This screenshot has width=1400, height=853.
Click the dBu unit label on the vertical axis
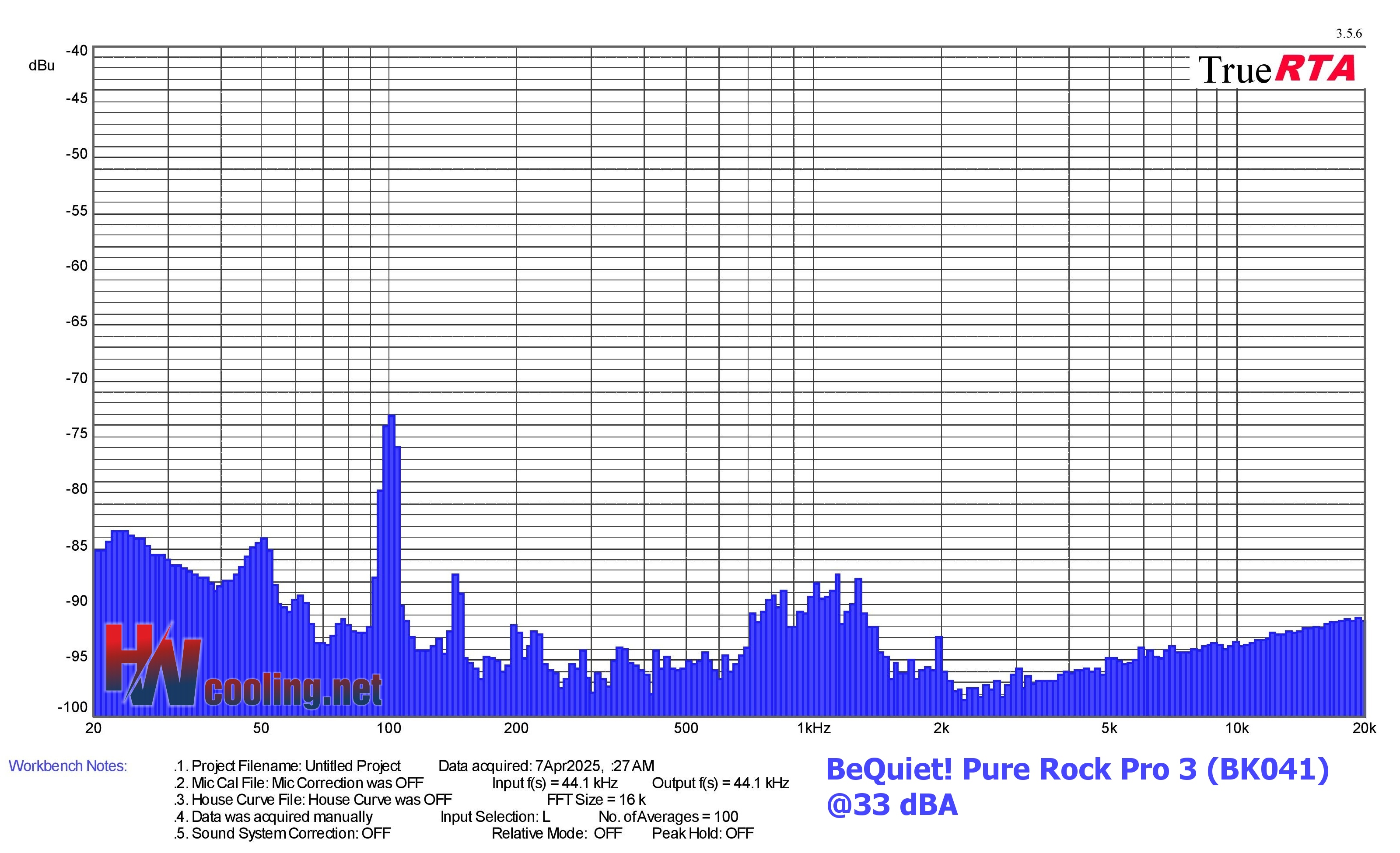(42, 66)
